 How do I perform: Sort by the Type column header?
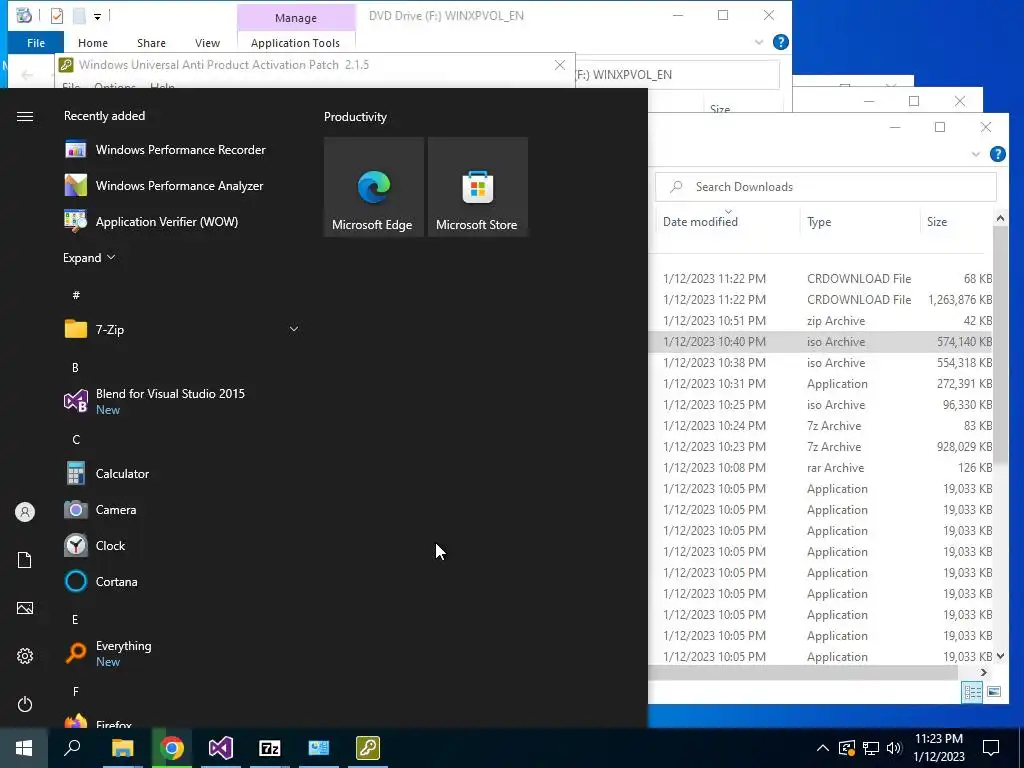pos(819,221)
